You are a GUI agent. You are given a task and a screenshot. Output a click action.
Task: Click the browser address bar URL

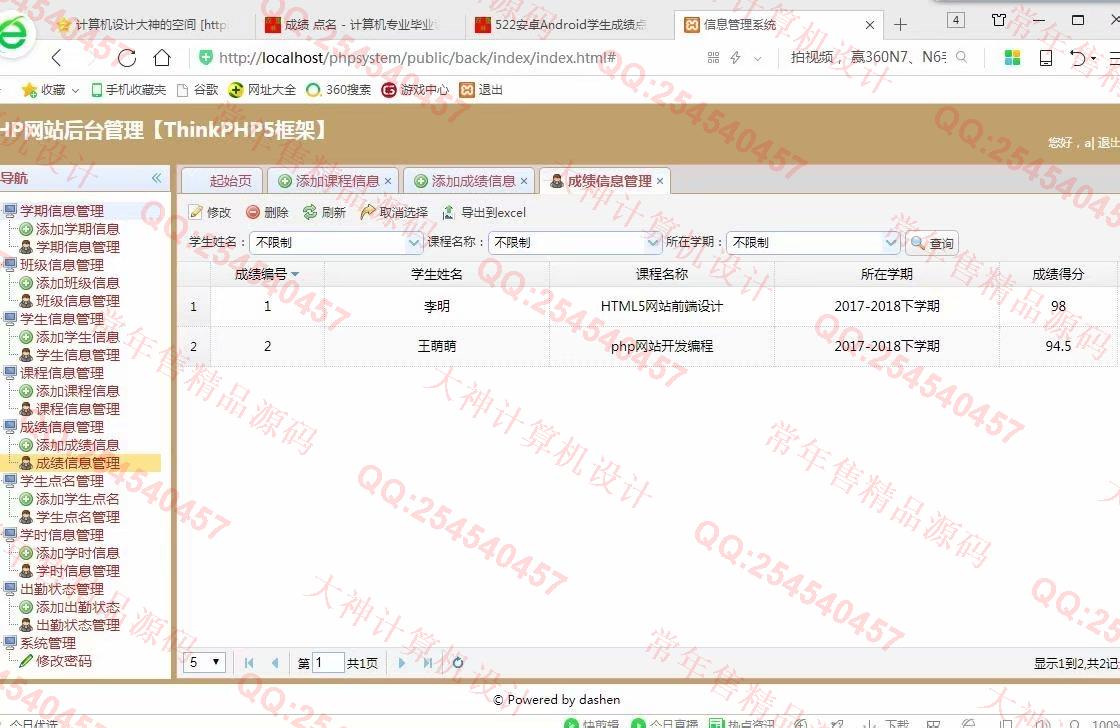tap(417, 58)
